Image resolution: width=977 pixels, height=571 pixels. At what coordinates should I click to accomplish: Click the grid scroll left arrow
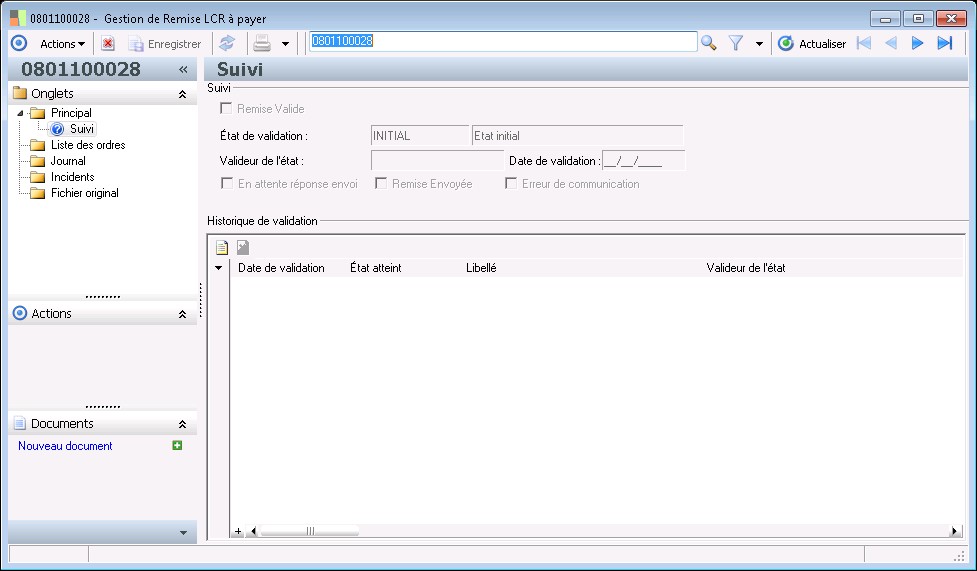click(x=252, y=531)
